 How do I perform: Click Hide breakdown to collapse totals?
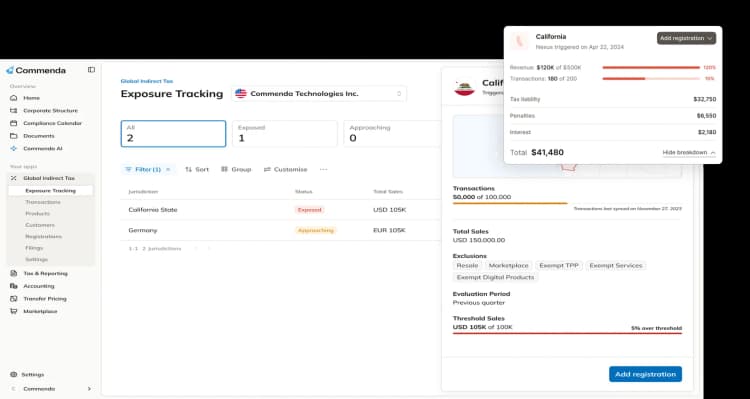coord(689,153)
